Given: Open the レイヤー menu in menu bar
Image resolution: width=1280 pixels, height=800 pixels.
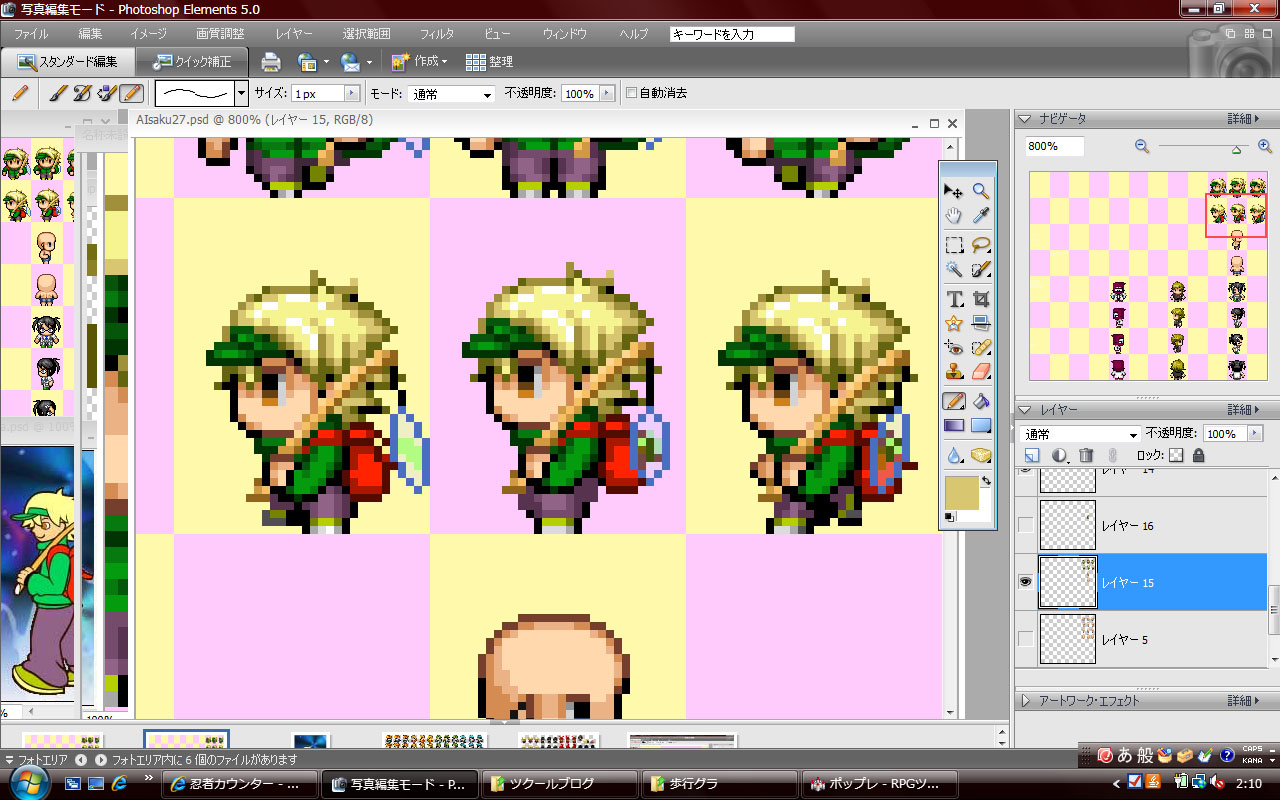Looking at the screenshot, I should [x=293, y=34].
